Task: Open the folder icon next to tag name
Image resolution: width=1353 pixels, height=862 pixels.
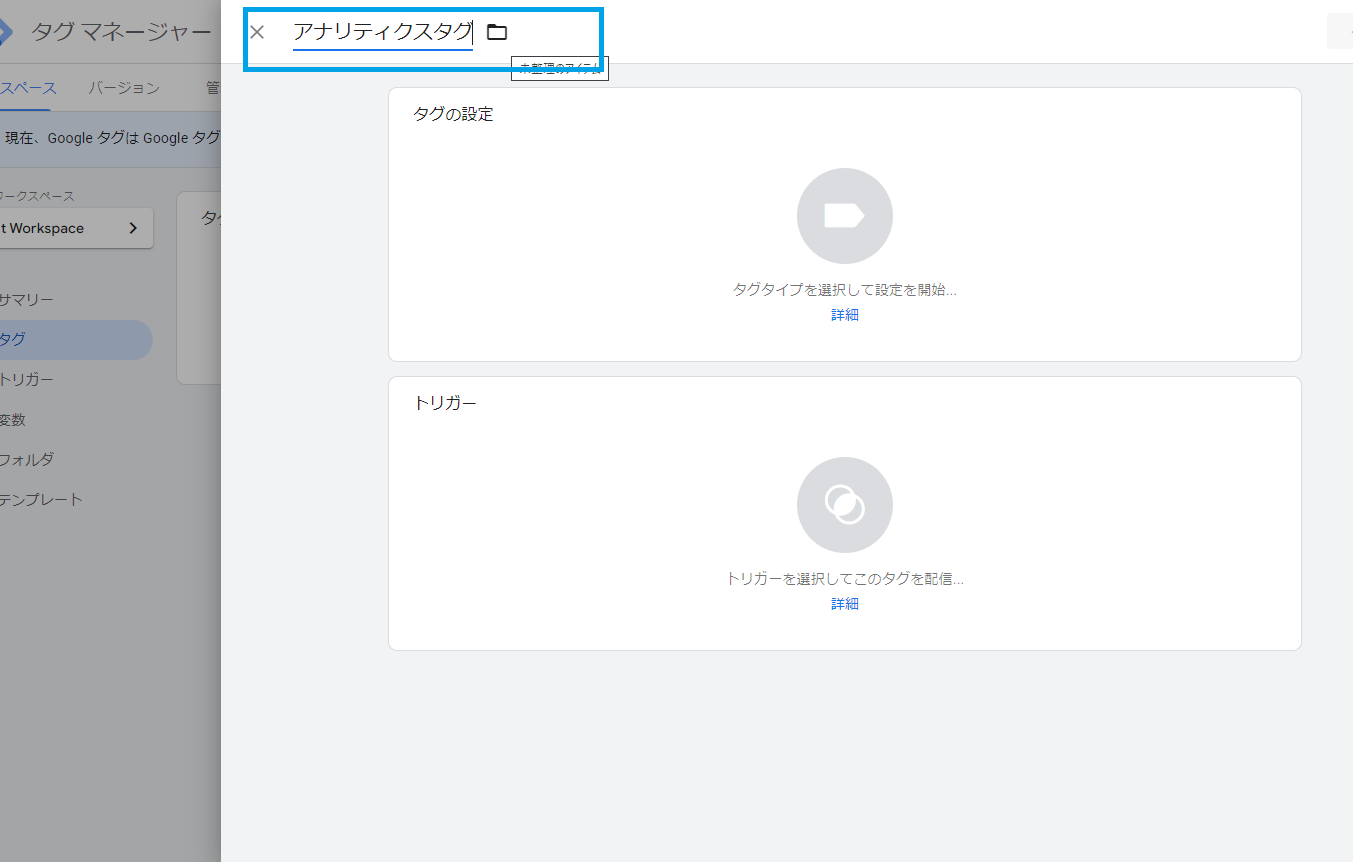Action: (x=497, y=32)
